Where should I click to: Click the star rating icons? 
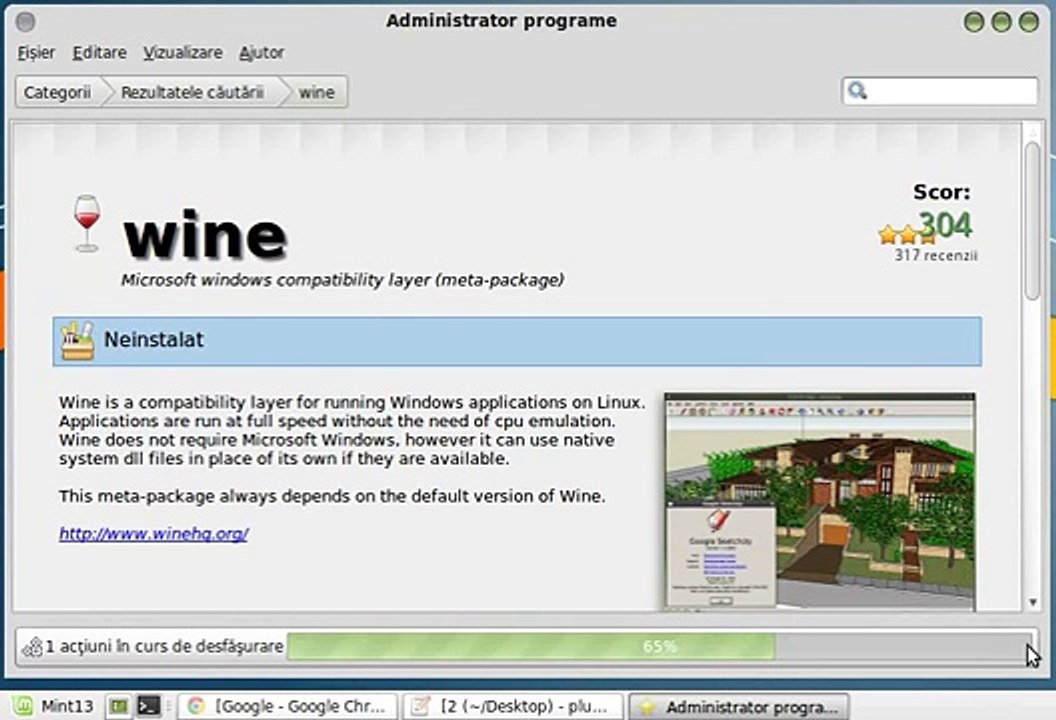click(906, 234)
